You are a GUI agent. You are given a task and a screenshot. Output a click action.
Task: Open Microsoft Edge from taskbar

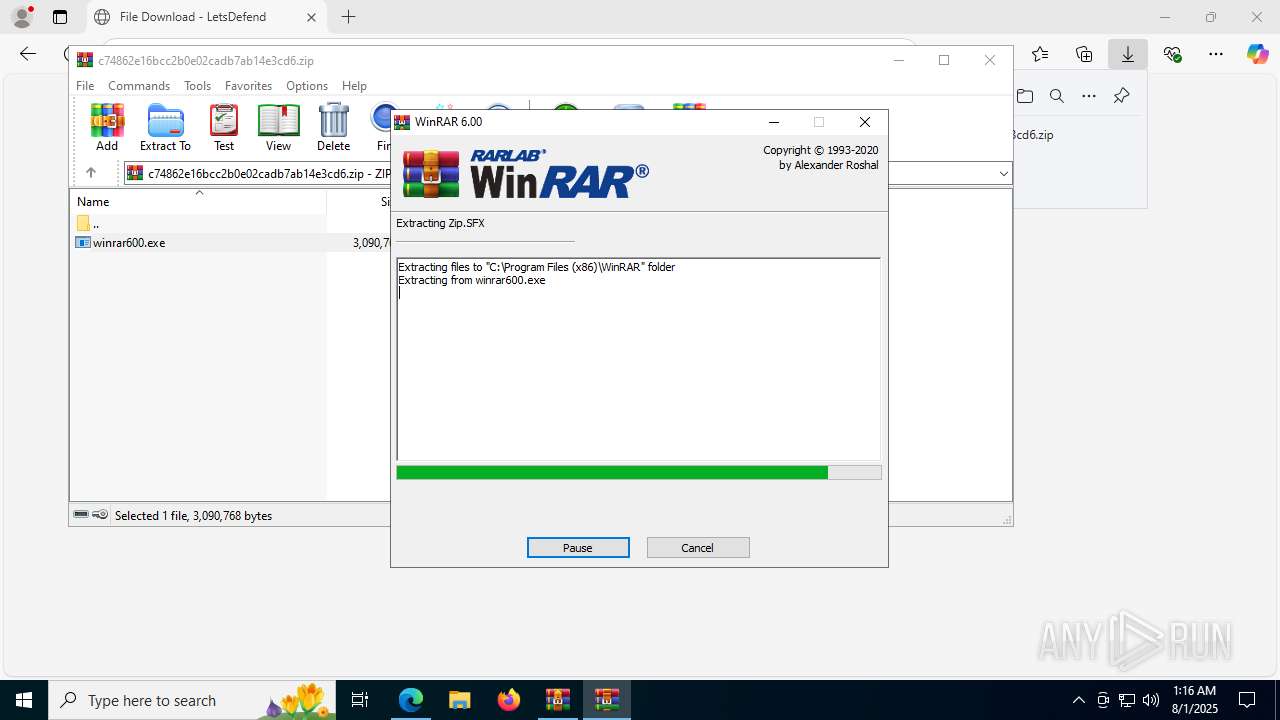click(x=411, y=700)
